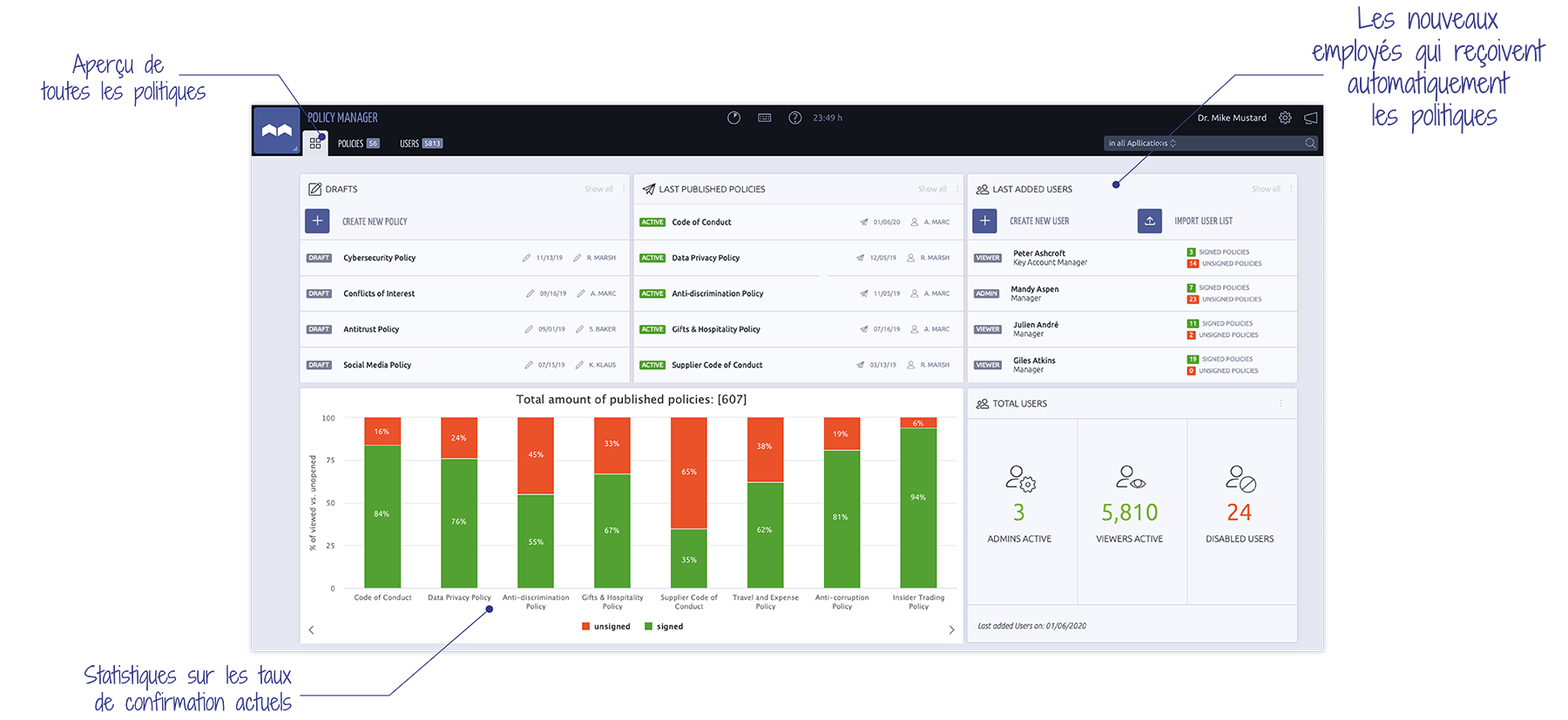Click the Admins Active user-gear icon

coord(1020,478)
